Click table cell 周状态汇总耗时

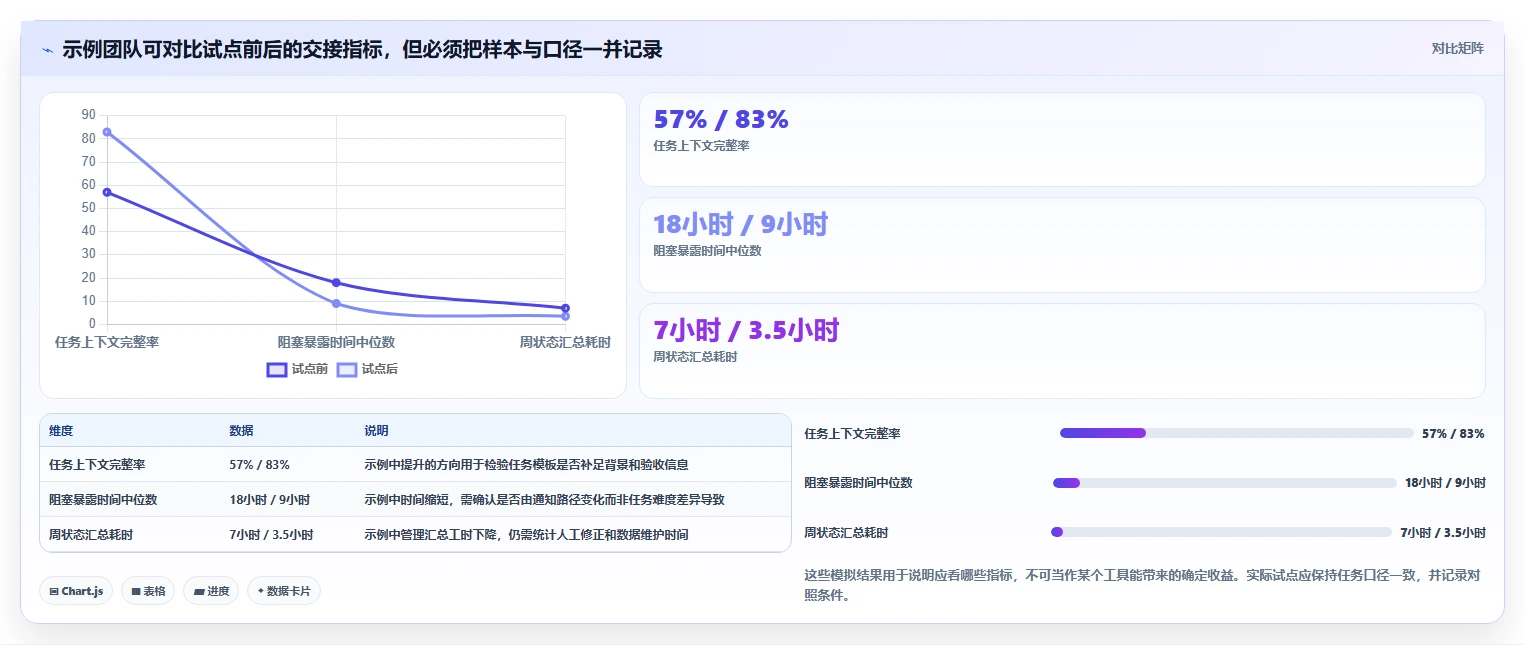(91, 535)
